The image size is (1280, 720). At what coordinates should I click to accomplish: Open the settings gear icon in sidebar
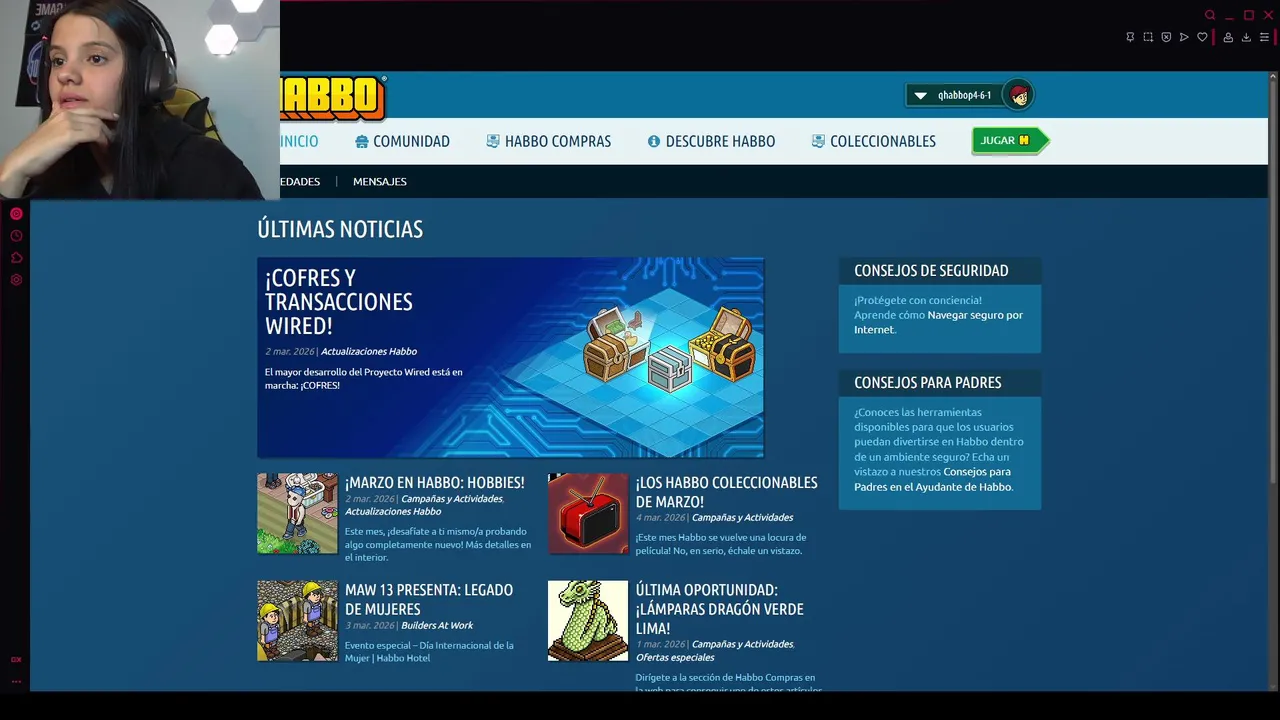(x=16, y=280)
